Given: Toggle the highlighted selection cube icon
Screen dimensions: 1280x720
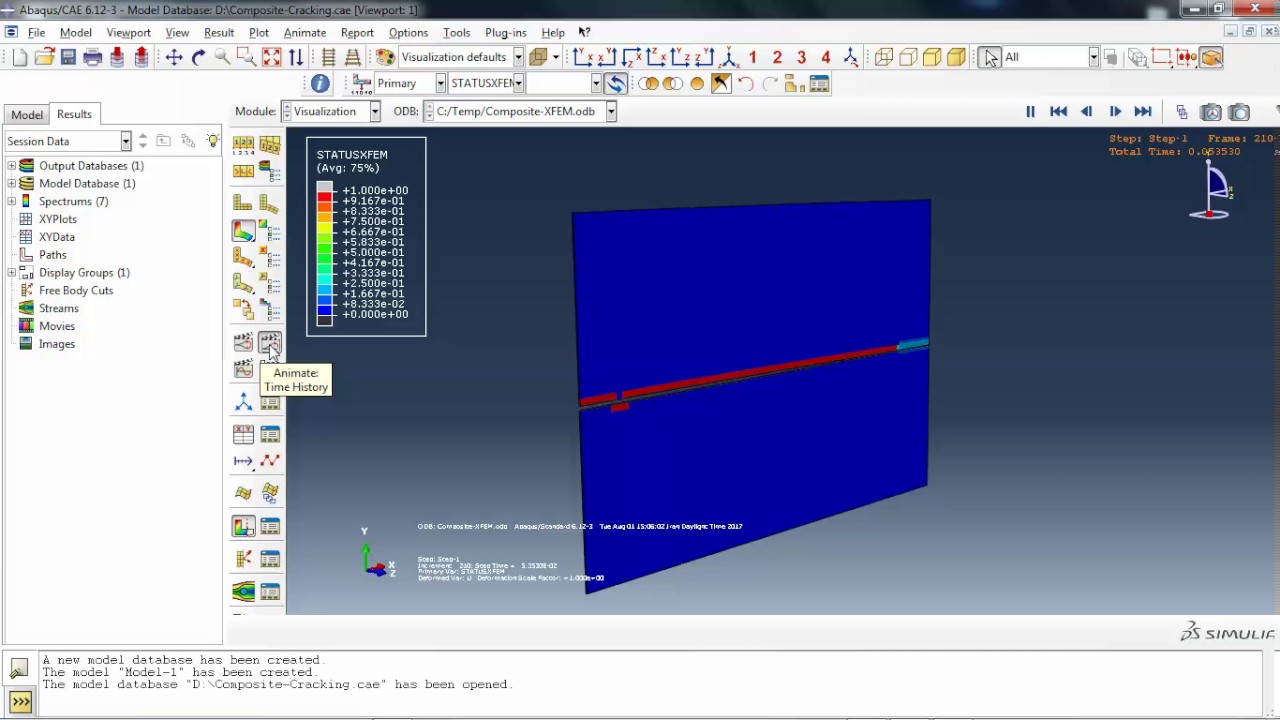Looking at the screenshot, I should tap(1211, 58).
